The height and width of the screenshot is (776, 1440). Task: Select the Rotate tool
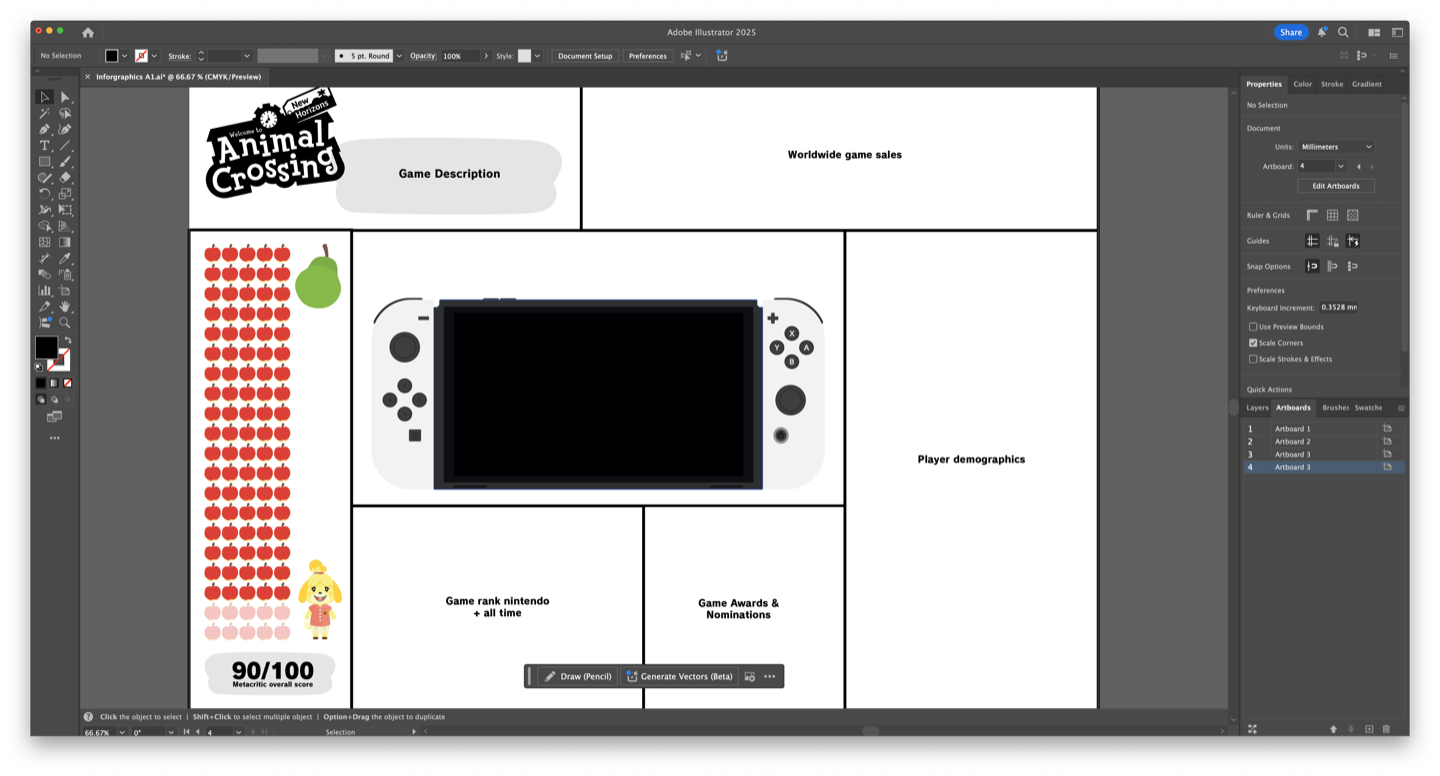tap(44, 193)
